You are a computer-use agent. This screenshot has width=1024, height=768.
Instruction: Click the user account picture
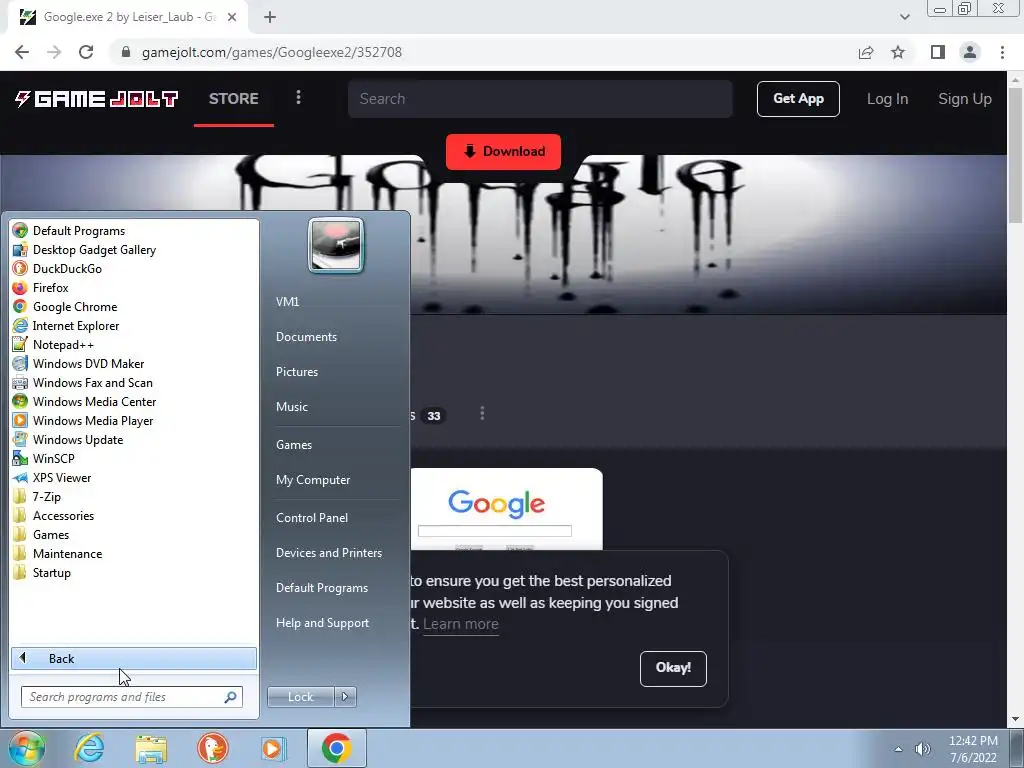point(336,246)
